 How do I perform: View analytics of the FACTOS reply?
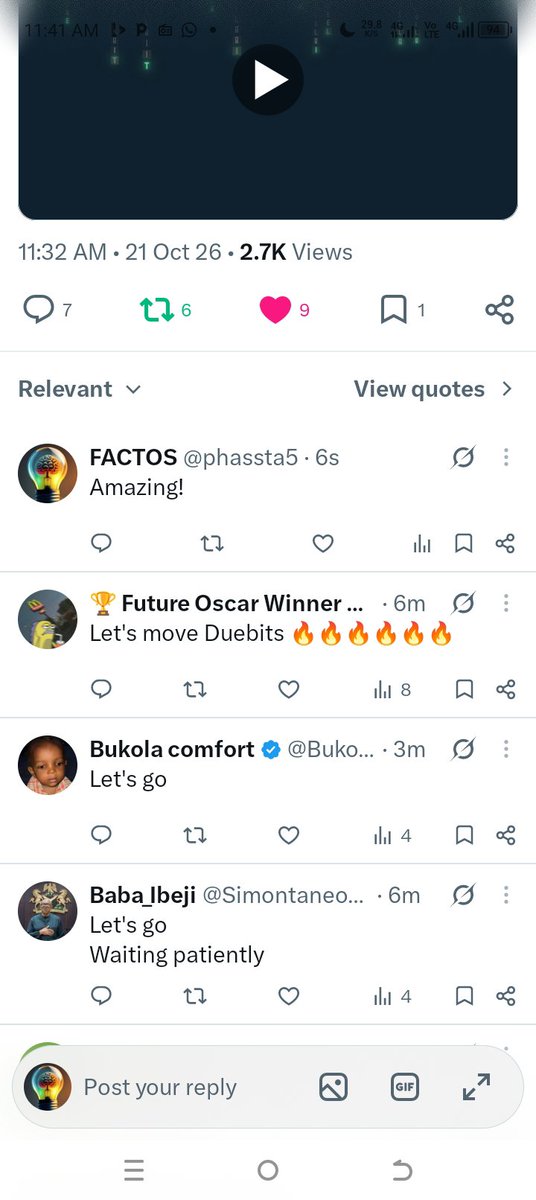422,543
